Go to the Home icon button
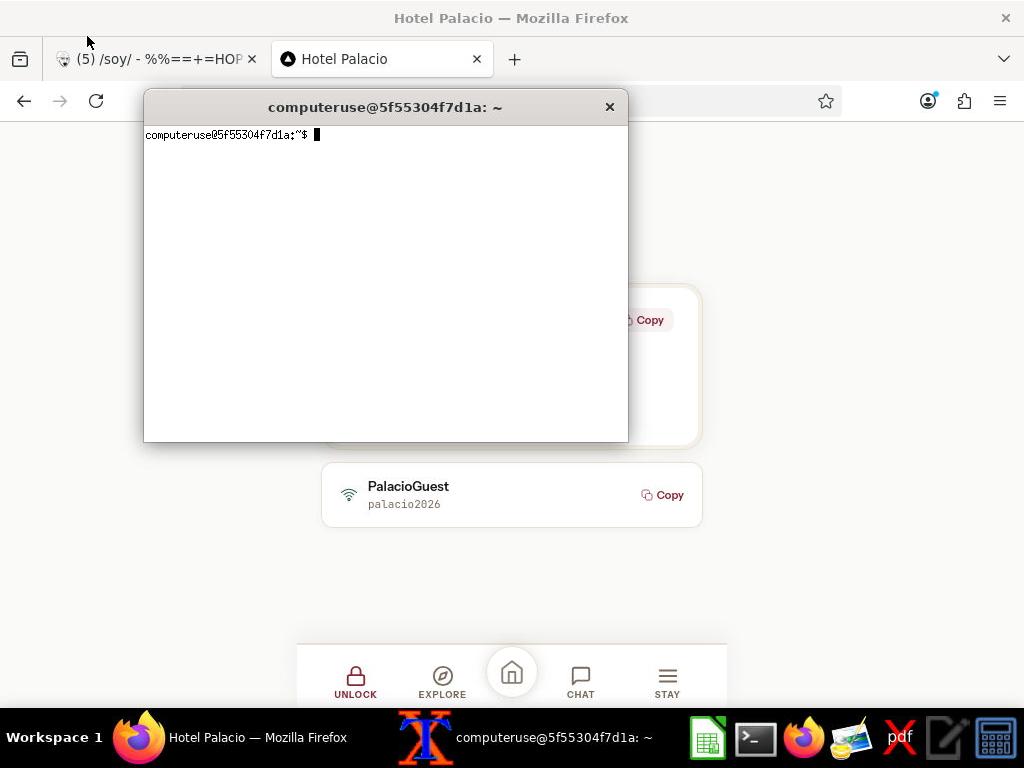Image resolution: width=1024 pixels, height=768 pixels. (x=512, y=674)
